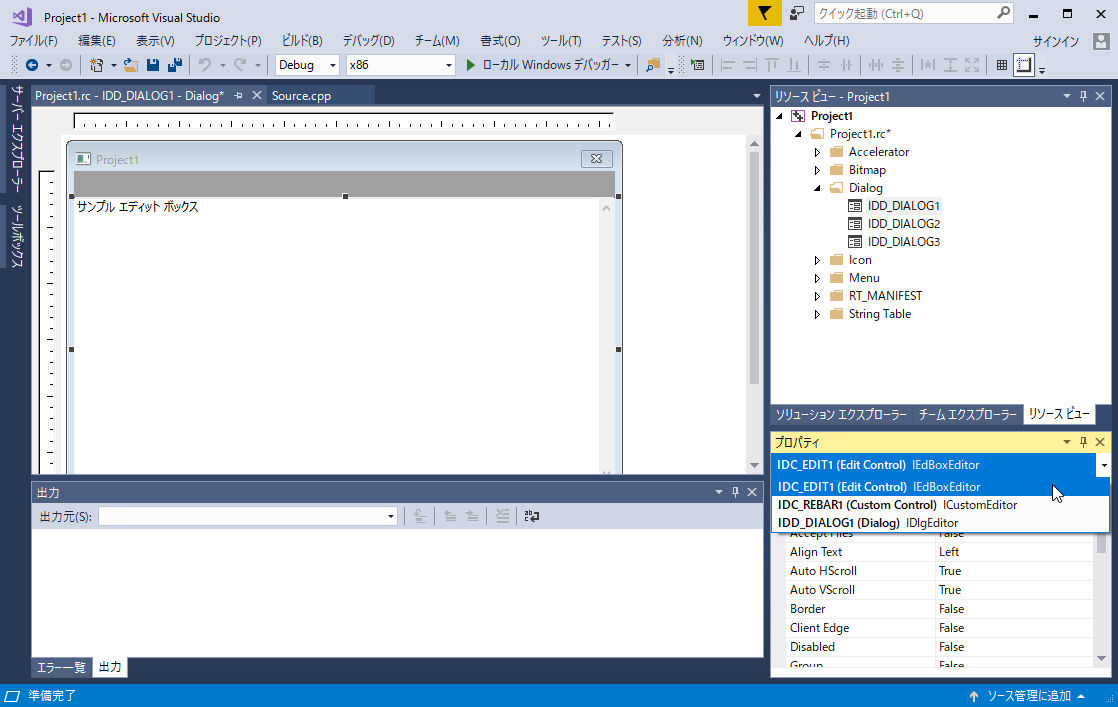Switch to the エラー一覧 tab
Screen dimensions: 1118x707
pyautogui.click(x=61, y=667)
